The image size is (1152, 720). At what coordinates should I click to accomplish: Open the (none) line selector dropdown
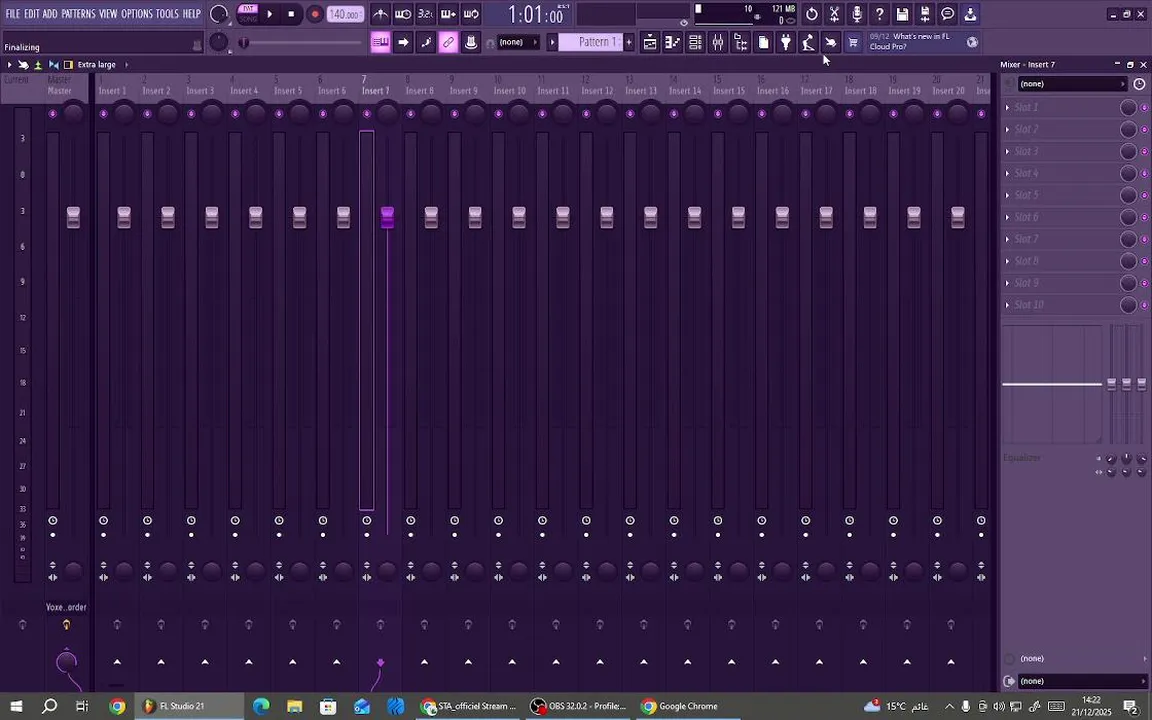pos(518,42)
